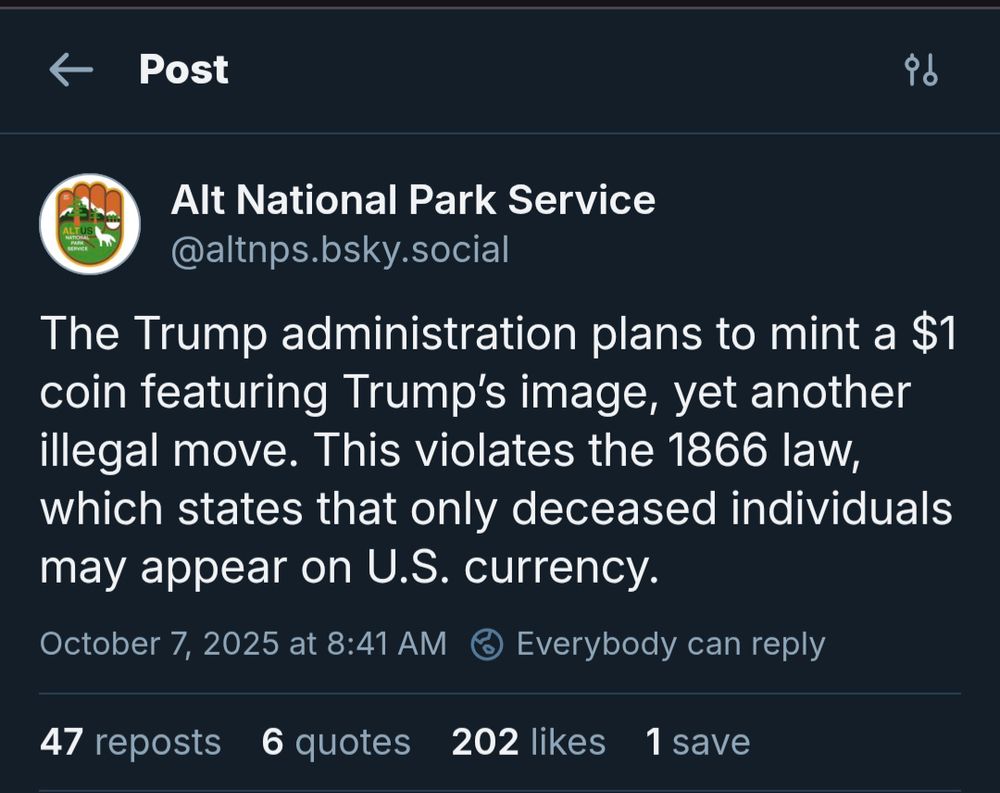The image size is (1000, 793).
Task: Click the '1 save' count
Action: [697, 742]
